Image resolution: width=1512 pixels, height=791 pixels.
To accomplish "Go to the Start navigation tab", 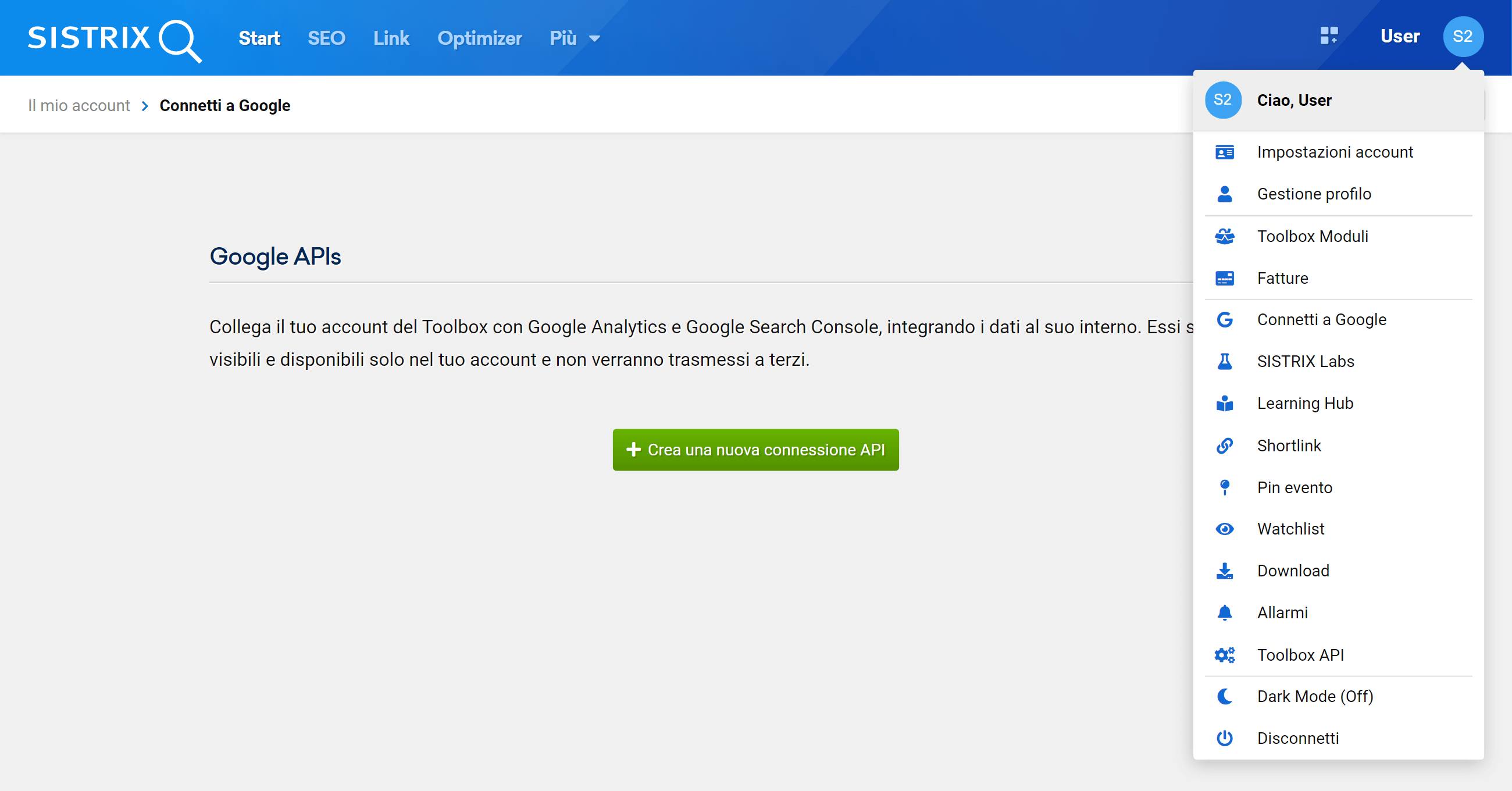I will tap(259, 38).
